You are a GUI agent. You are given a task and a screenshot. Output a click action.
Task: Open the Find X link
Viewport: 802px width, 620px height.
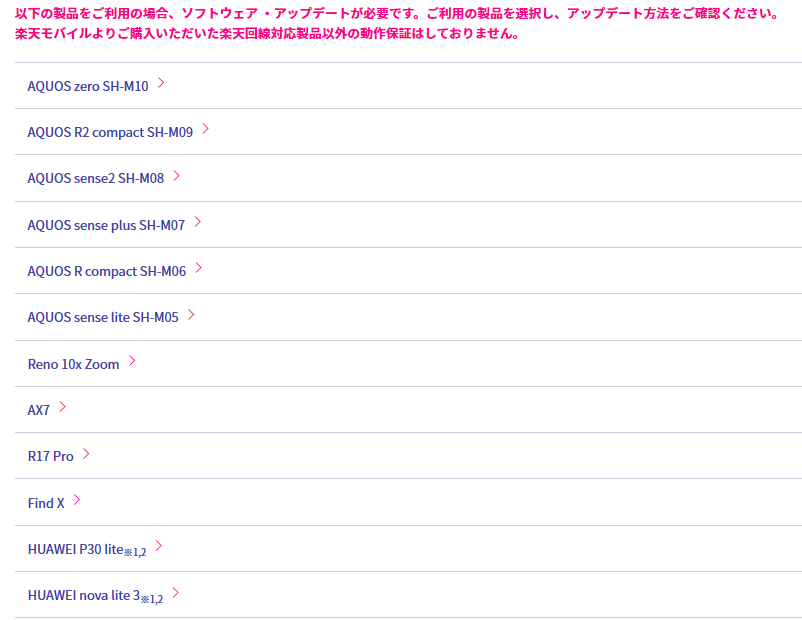(46, 503)
